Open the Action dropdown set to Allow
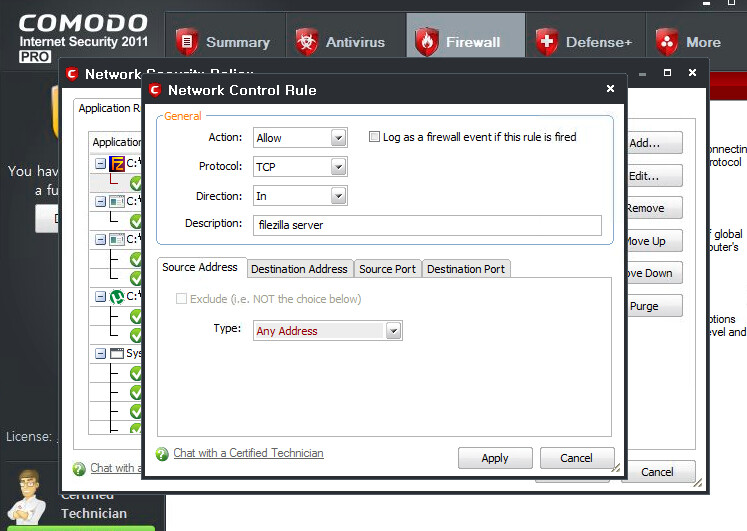Viewport: 747px width, 531px height. (x=300, y=138)
